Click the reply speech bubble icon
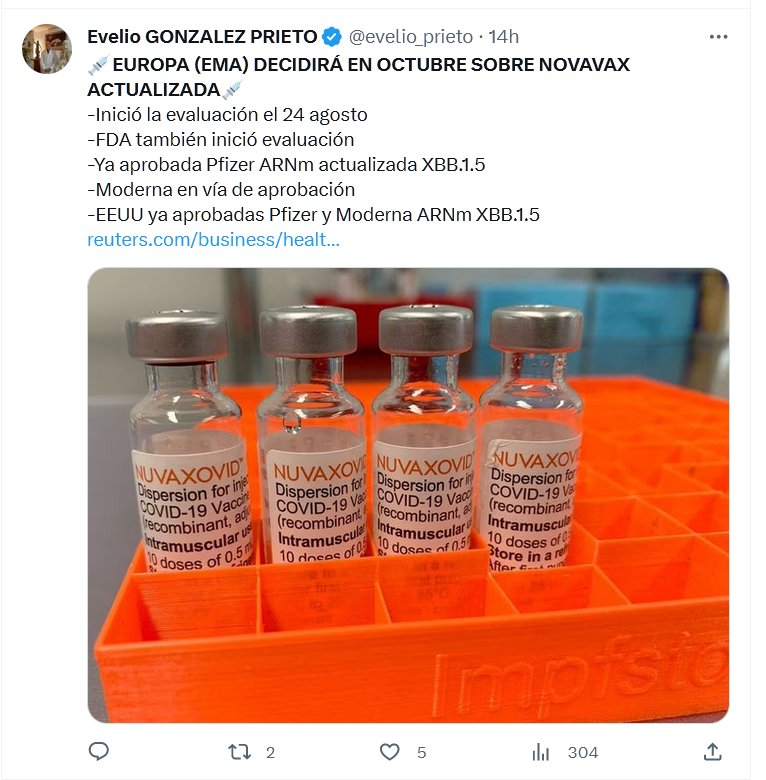 [x=98, y=752]
